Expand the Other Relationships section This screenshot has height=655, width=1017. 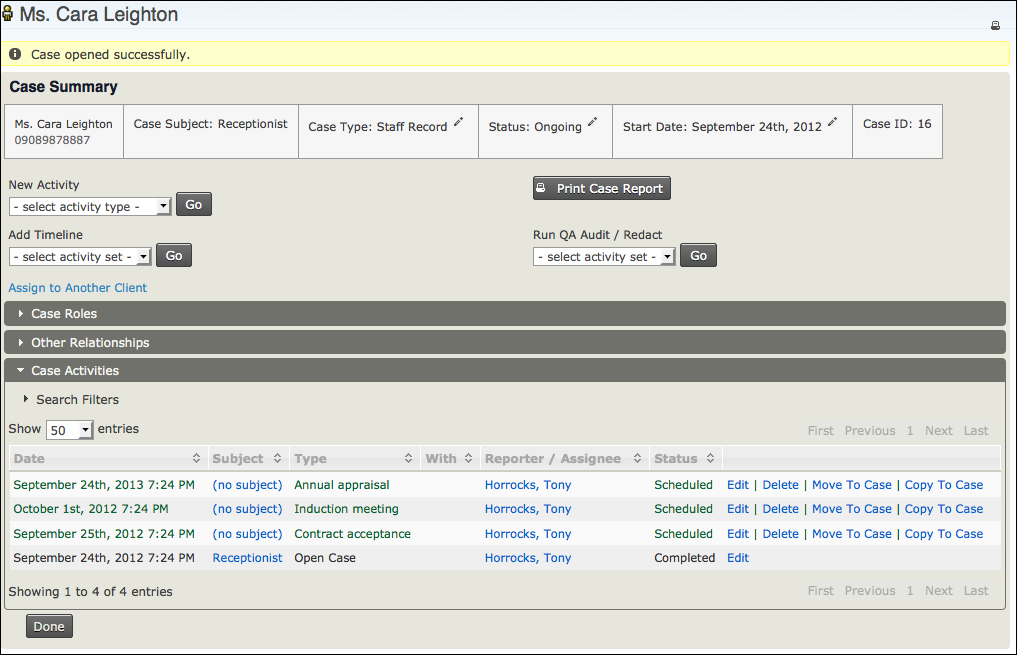click(90, 343)
